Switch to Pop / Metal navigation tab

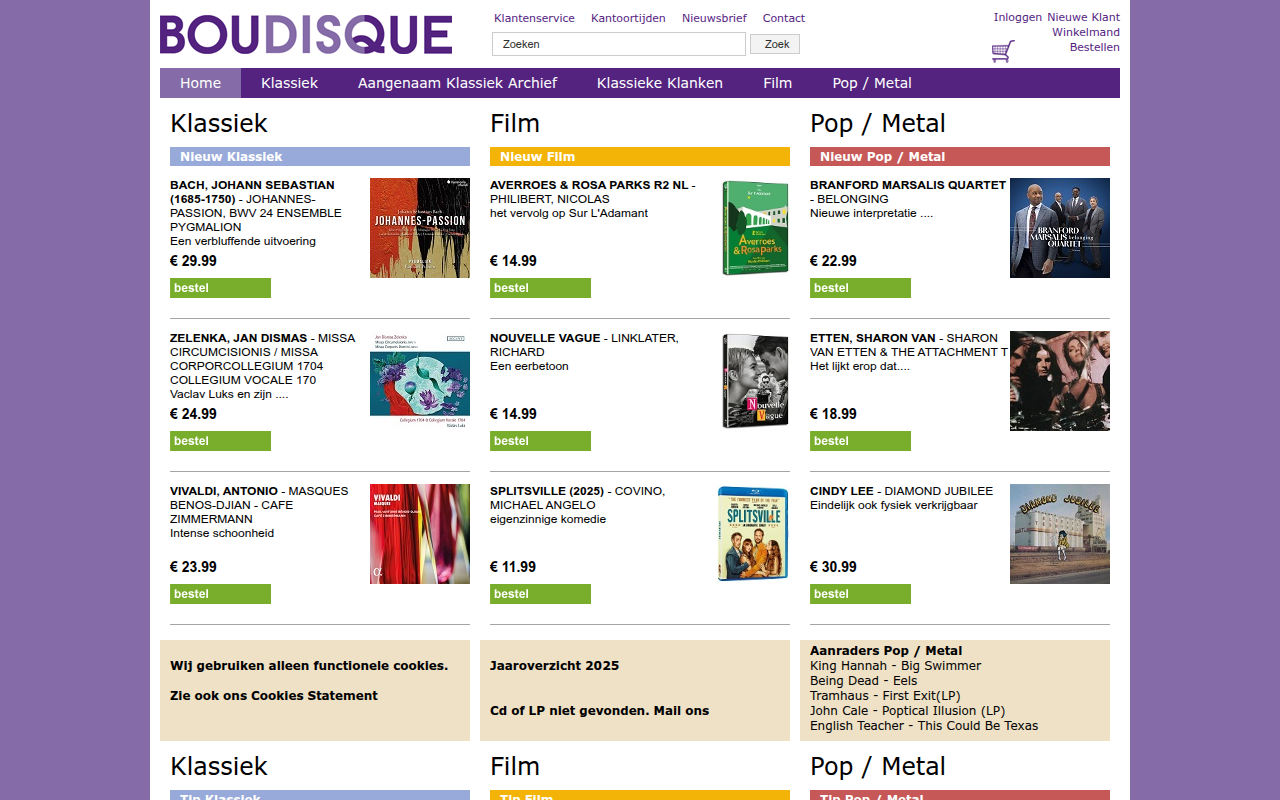pos(872,83)
